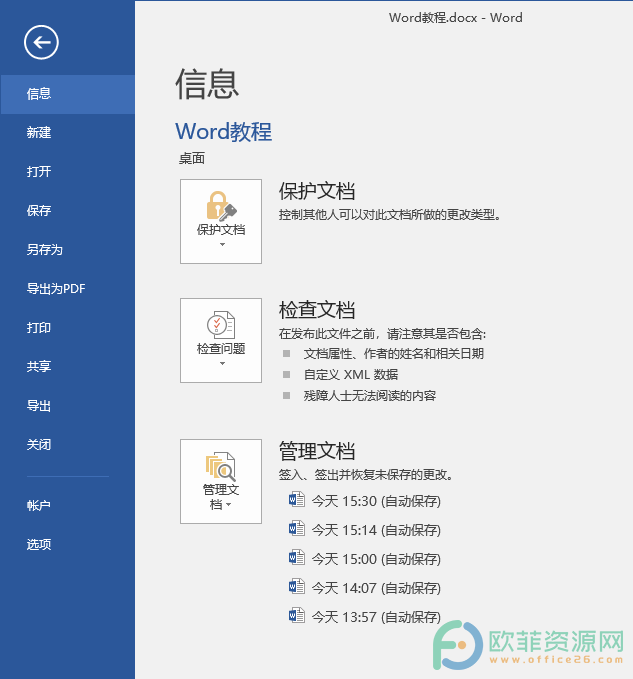Click the text 自定义 XML 数据

click(351, 375)
